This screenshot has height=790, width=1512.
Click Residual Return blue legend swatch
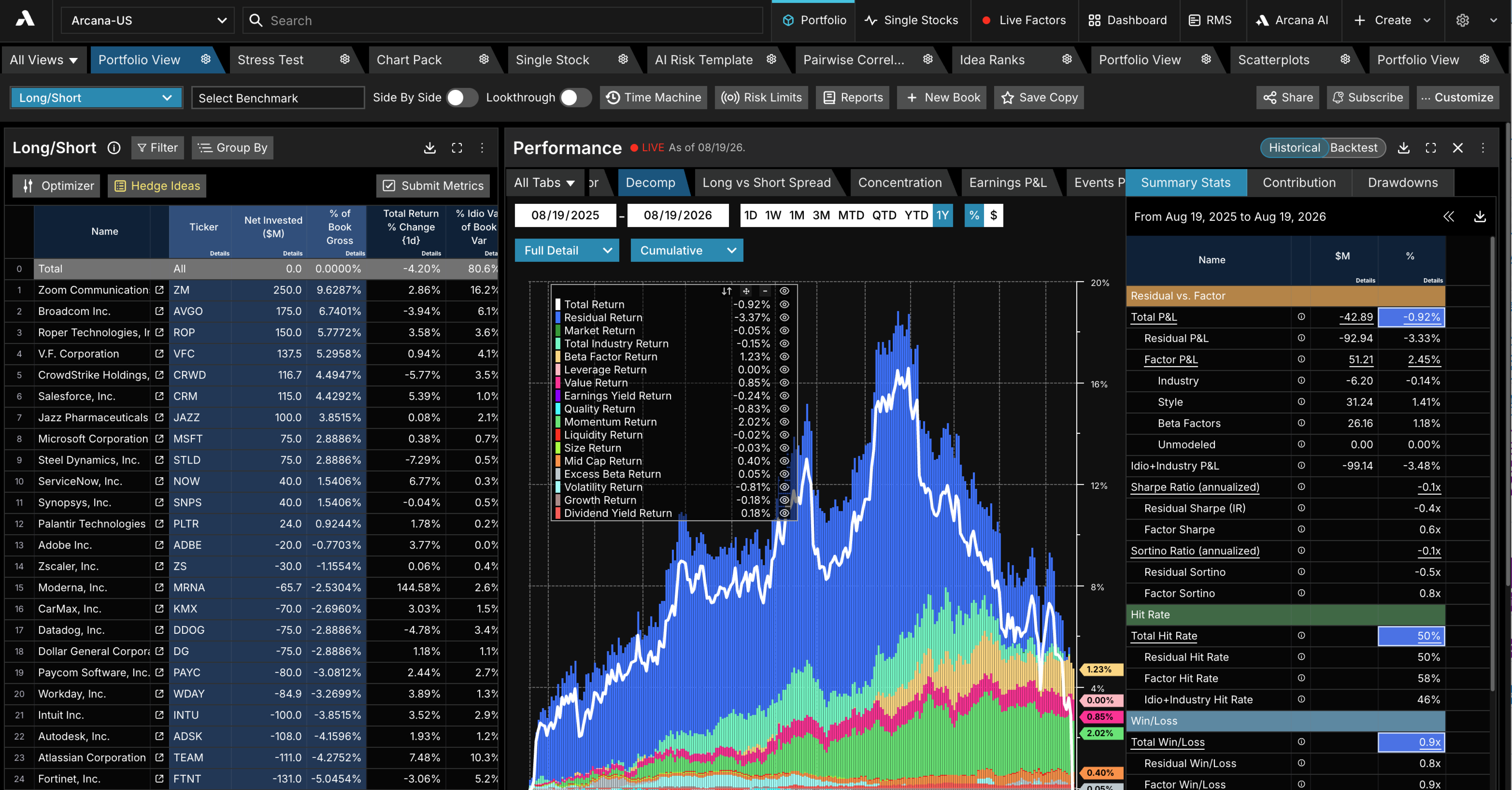(x=558, y=318)
